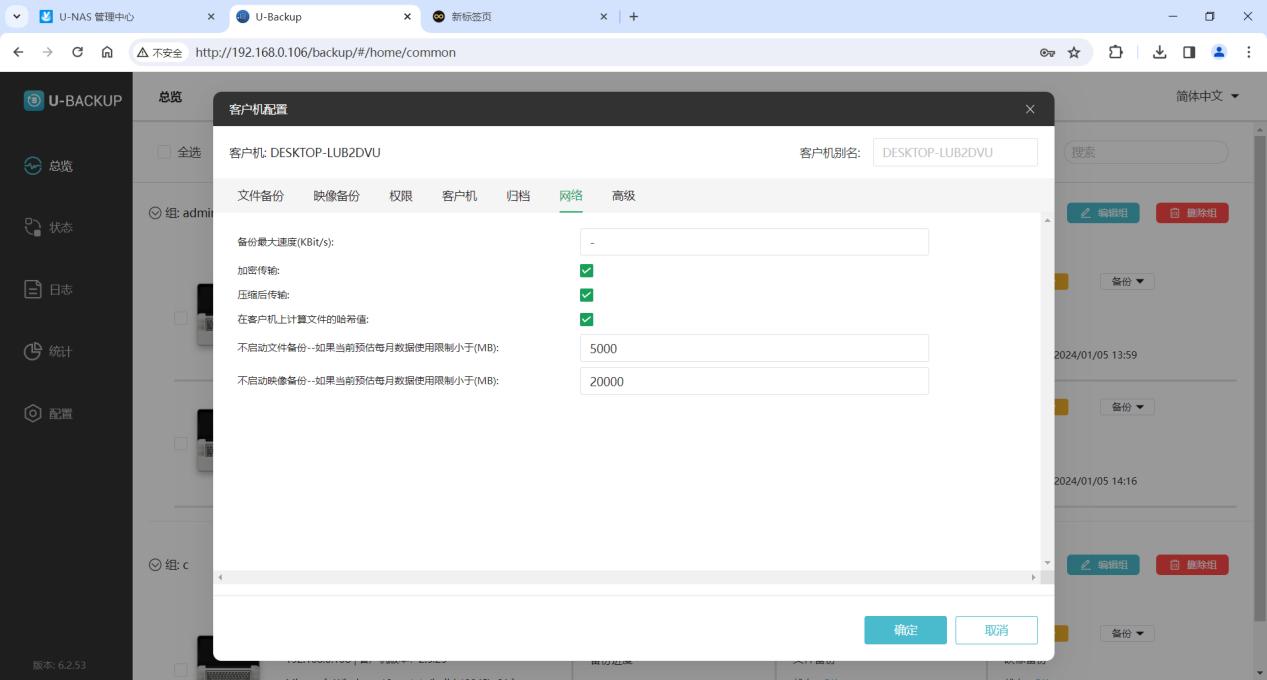Viewport: 1267px width, 680px height.
Task: Open the 统计 statistics sidebar icon
Action: click(x=33, y=352)
